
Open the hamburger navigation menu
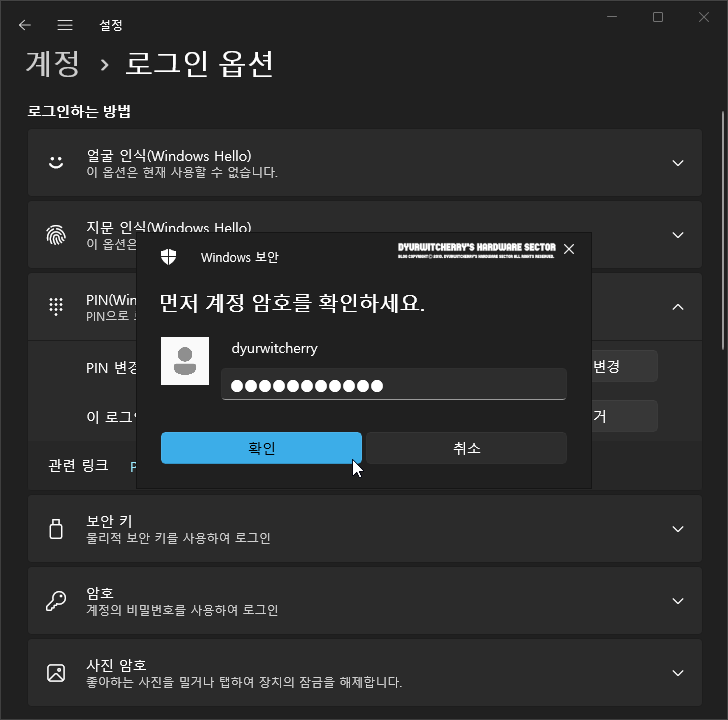click(x=65, y=25)
